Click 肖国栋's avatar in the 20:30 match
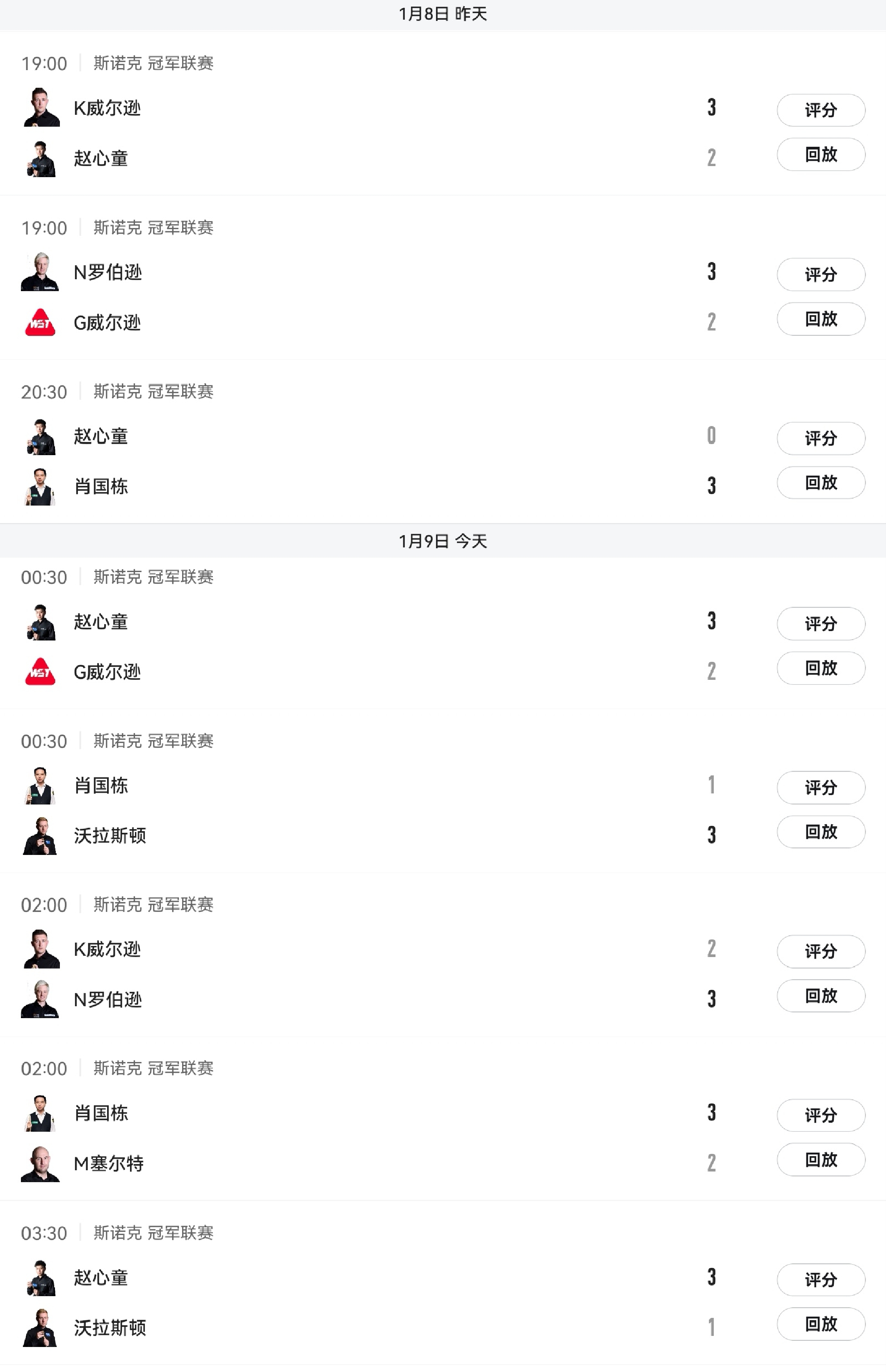 [40, 486]
